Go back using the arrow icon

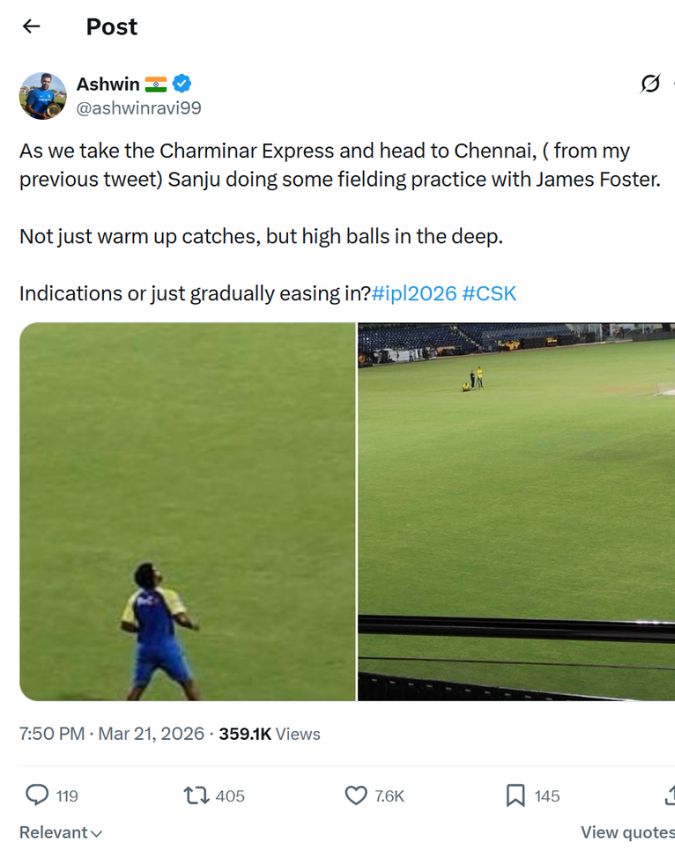pyautogui.click(x=32, y=27)
